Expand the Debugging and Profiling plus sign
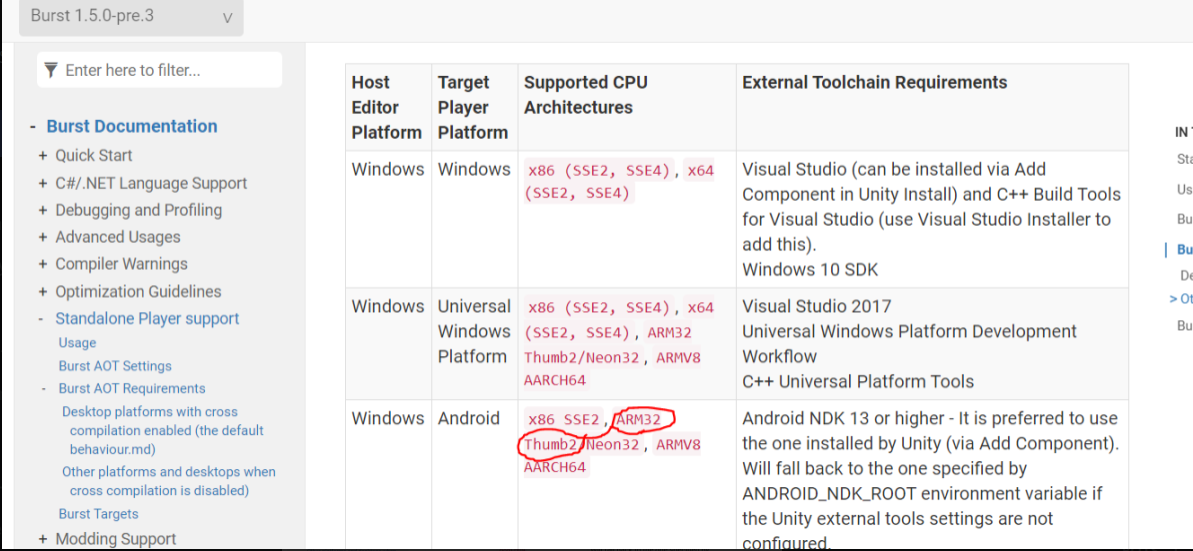 [x=43, y=211]
